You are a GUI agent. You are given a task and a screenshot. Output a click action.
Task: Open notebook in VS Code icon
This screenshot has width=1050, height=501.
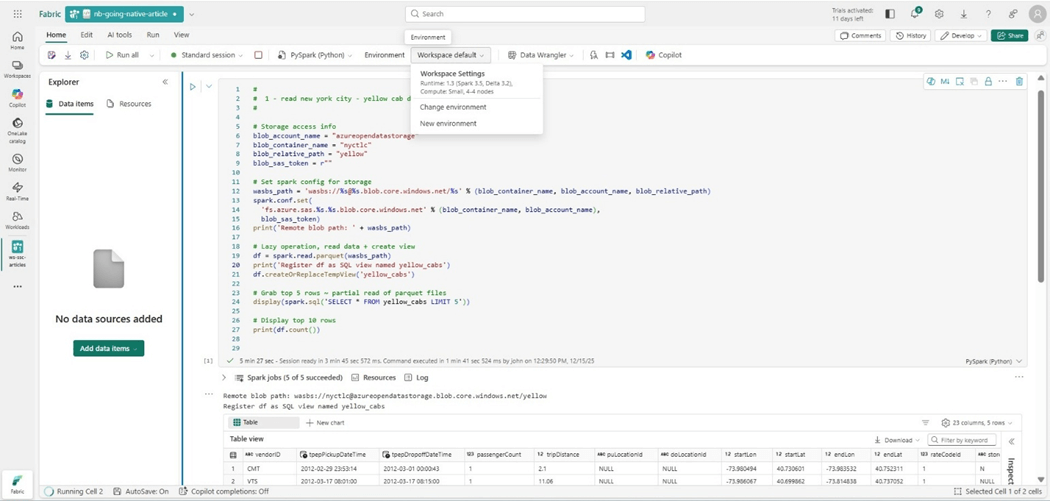[626, 55]
